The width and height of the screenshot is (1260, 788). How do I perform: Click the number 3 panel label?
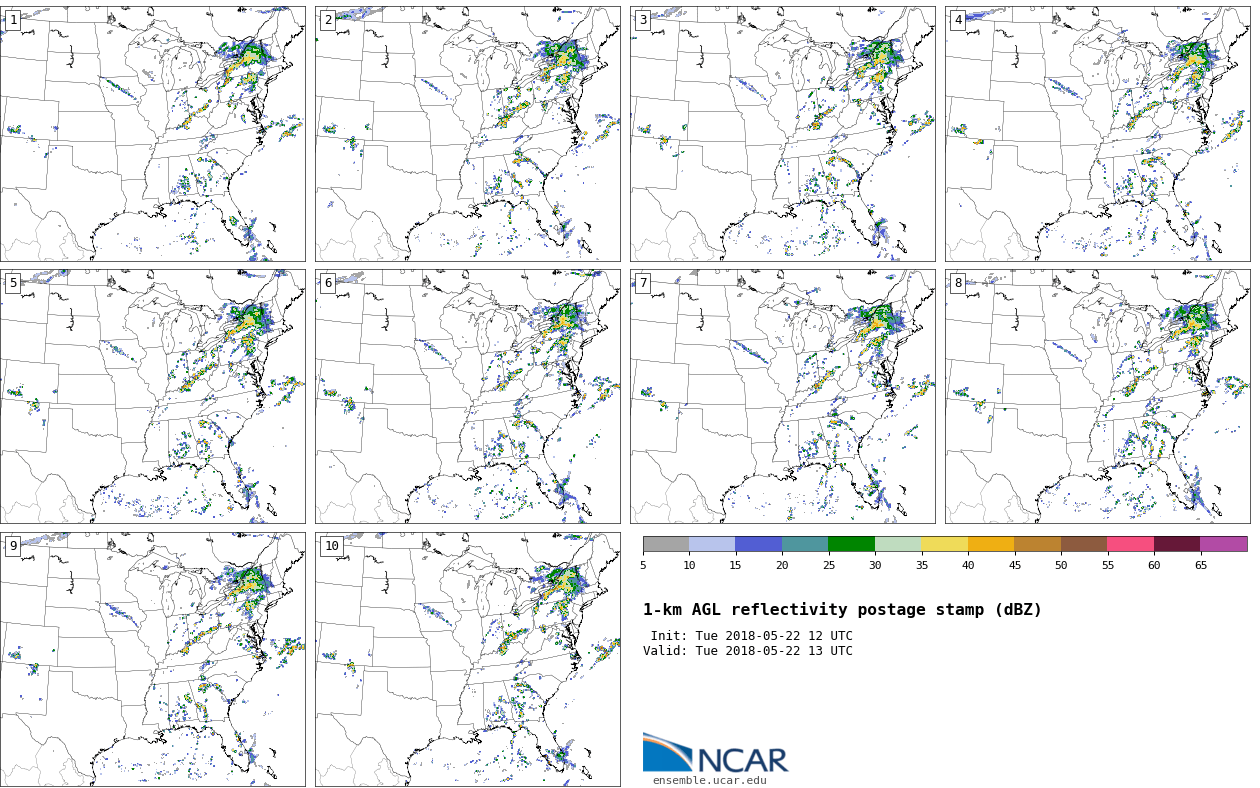pyautogui.click(x=643, y=20)
